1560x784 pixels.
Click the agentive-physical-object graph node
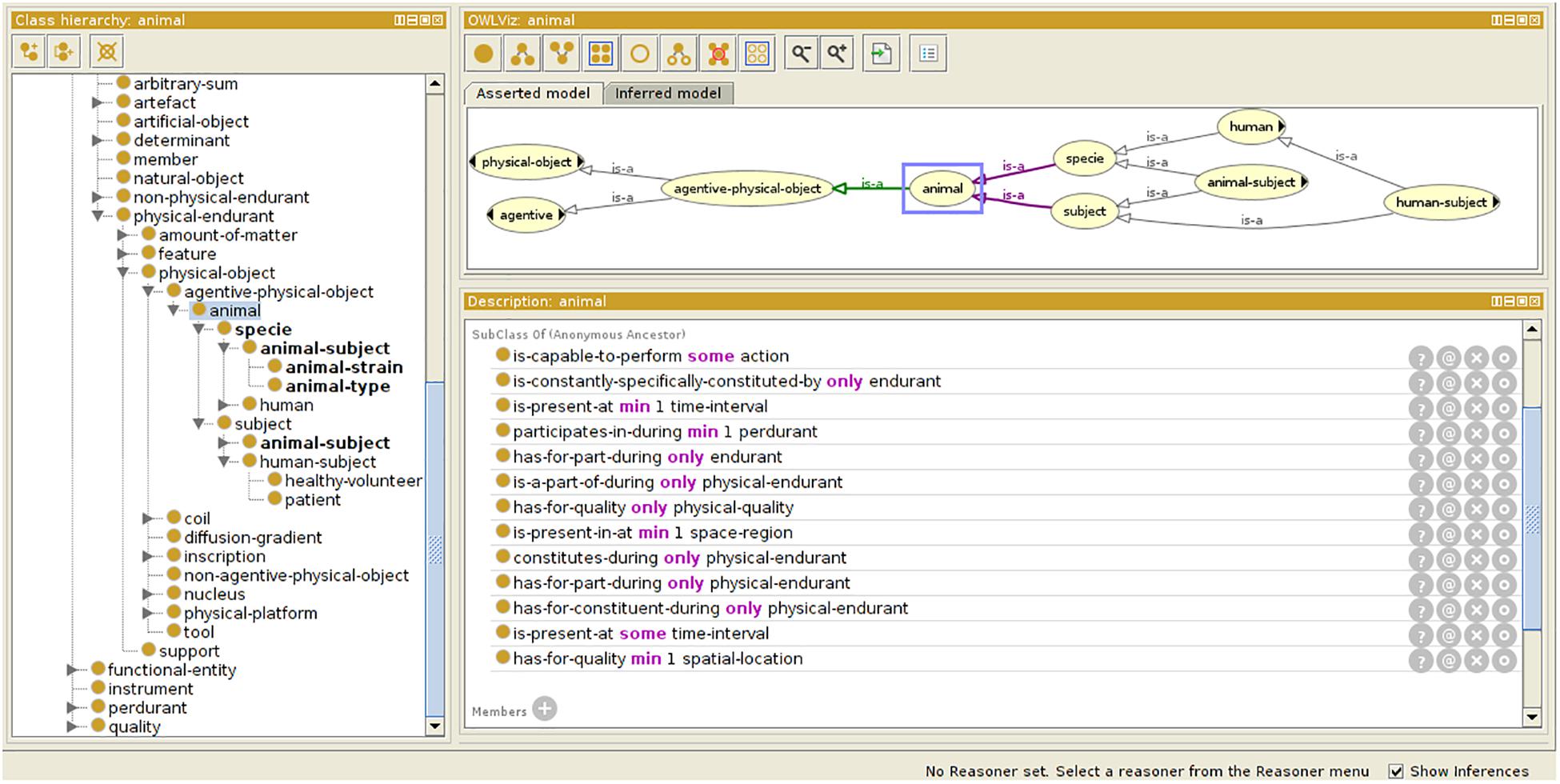747,189
